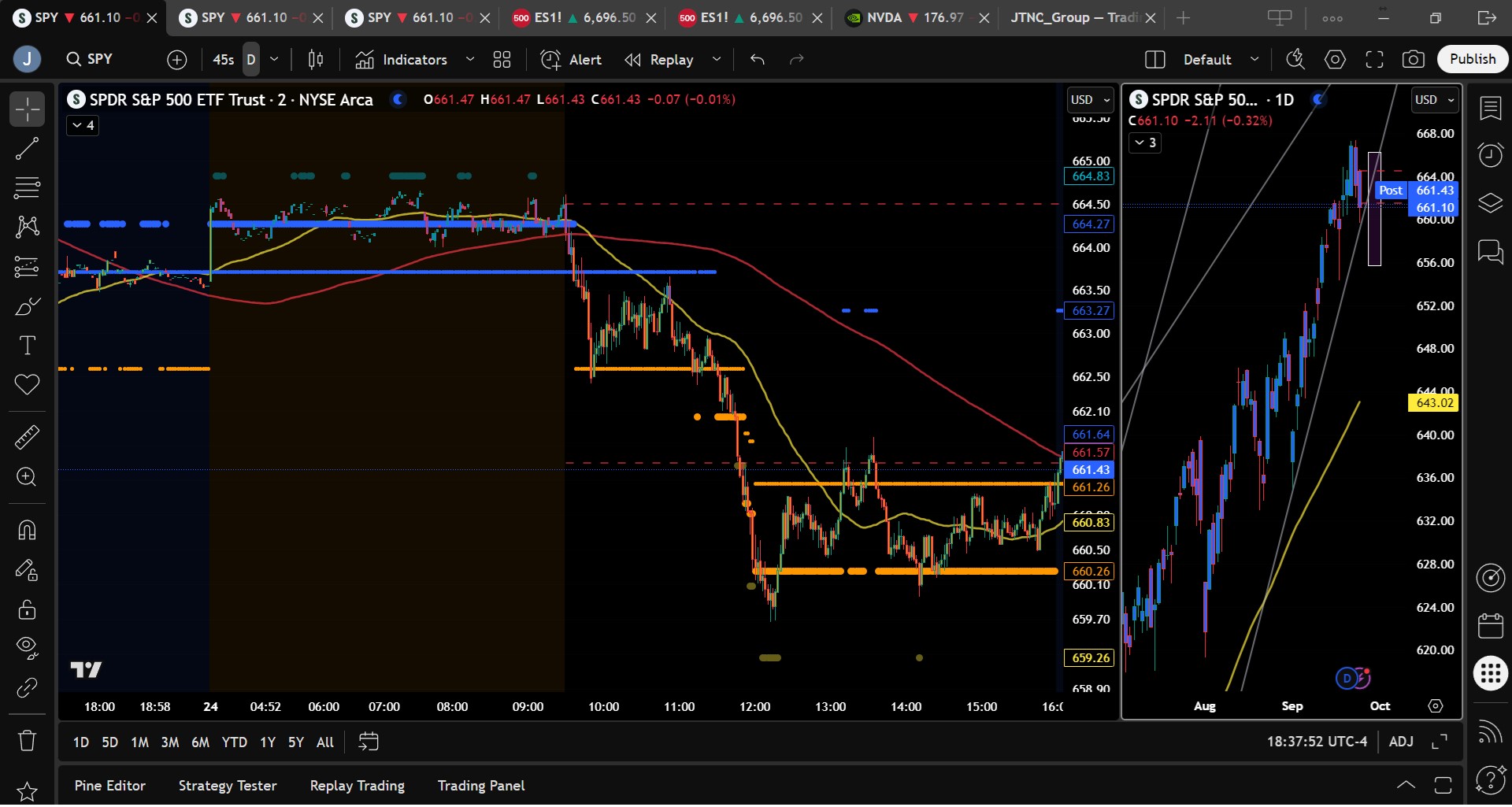Open the indicator templates grid
The width and height of the screenshot is (1512, 807).
tap(502, 60)
